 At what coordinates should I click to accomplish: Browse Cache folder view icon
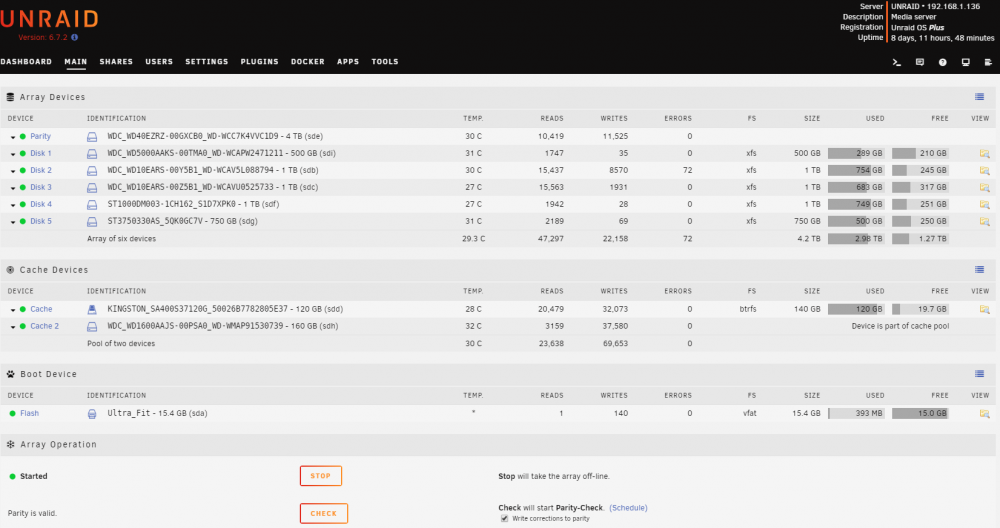coord(985,309)
